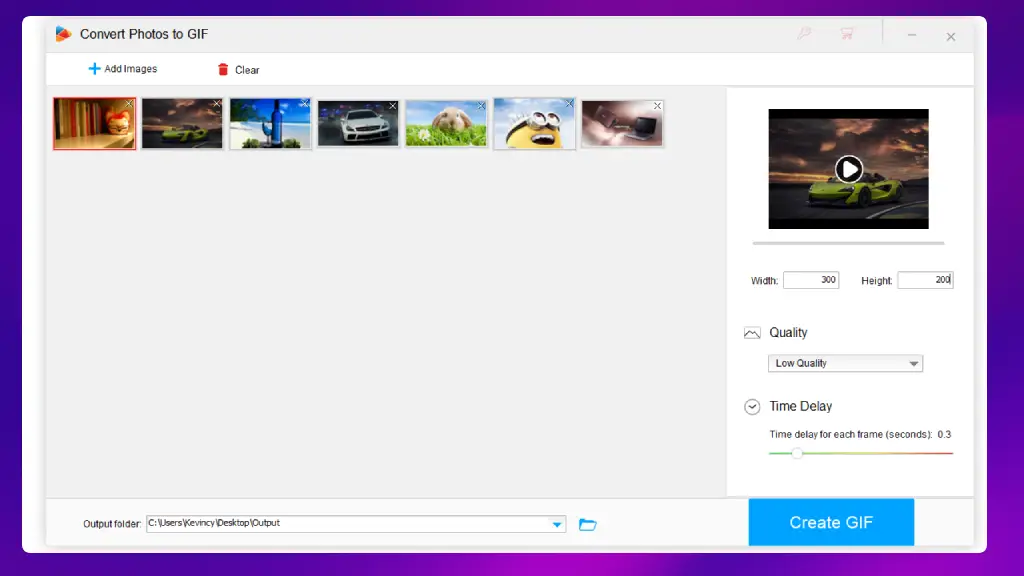Minimize the Convert Photos to GIF window
This screenshot has width=1024, height=576.
click(x=912, y=36)
